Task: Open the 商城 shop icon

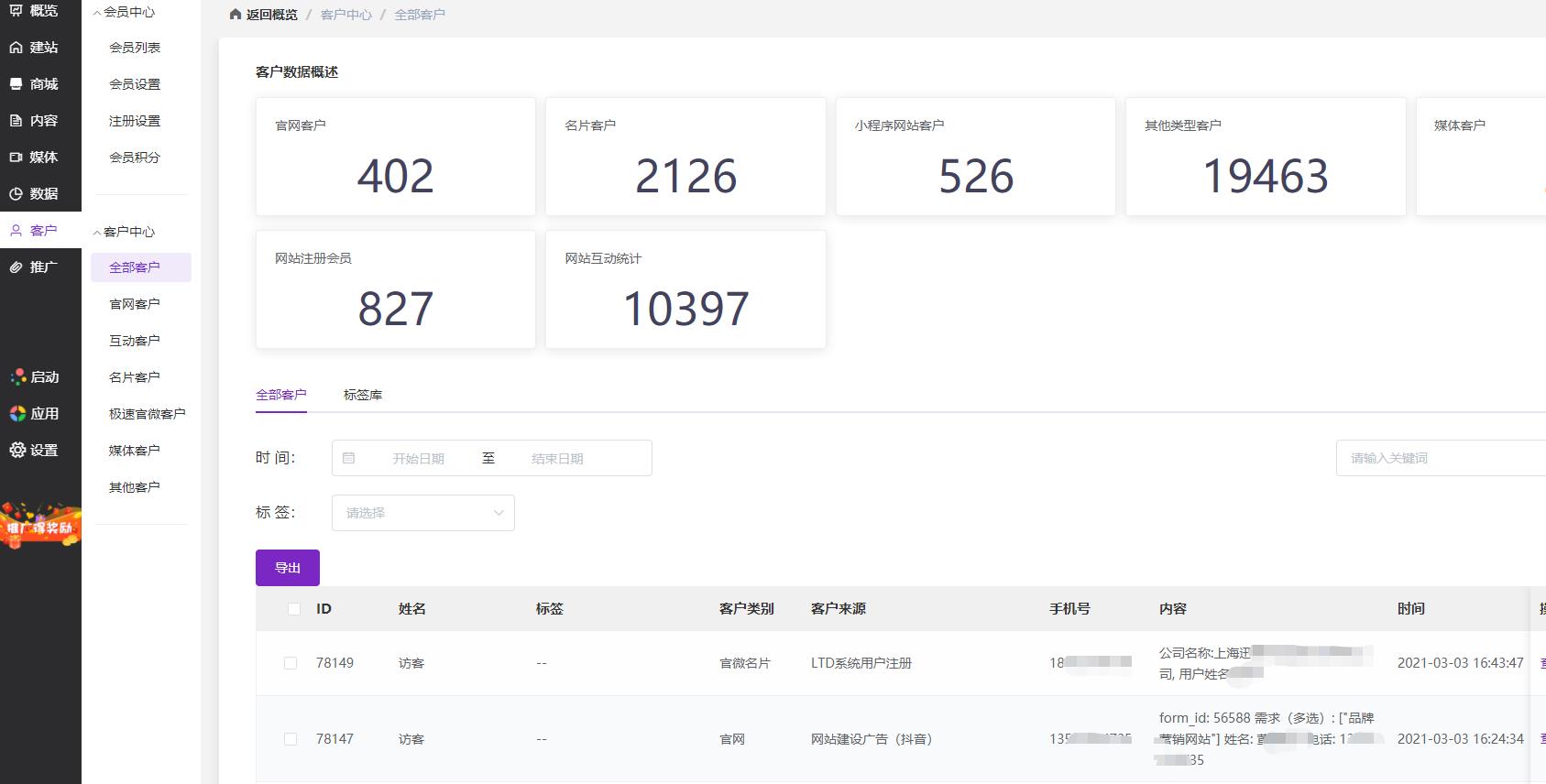Action: [16, 84]
